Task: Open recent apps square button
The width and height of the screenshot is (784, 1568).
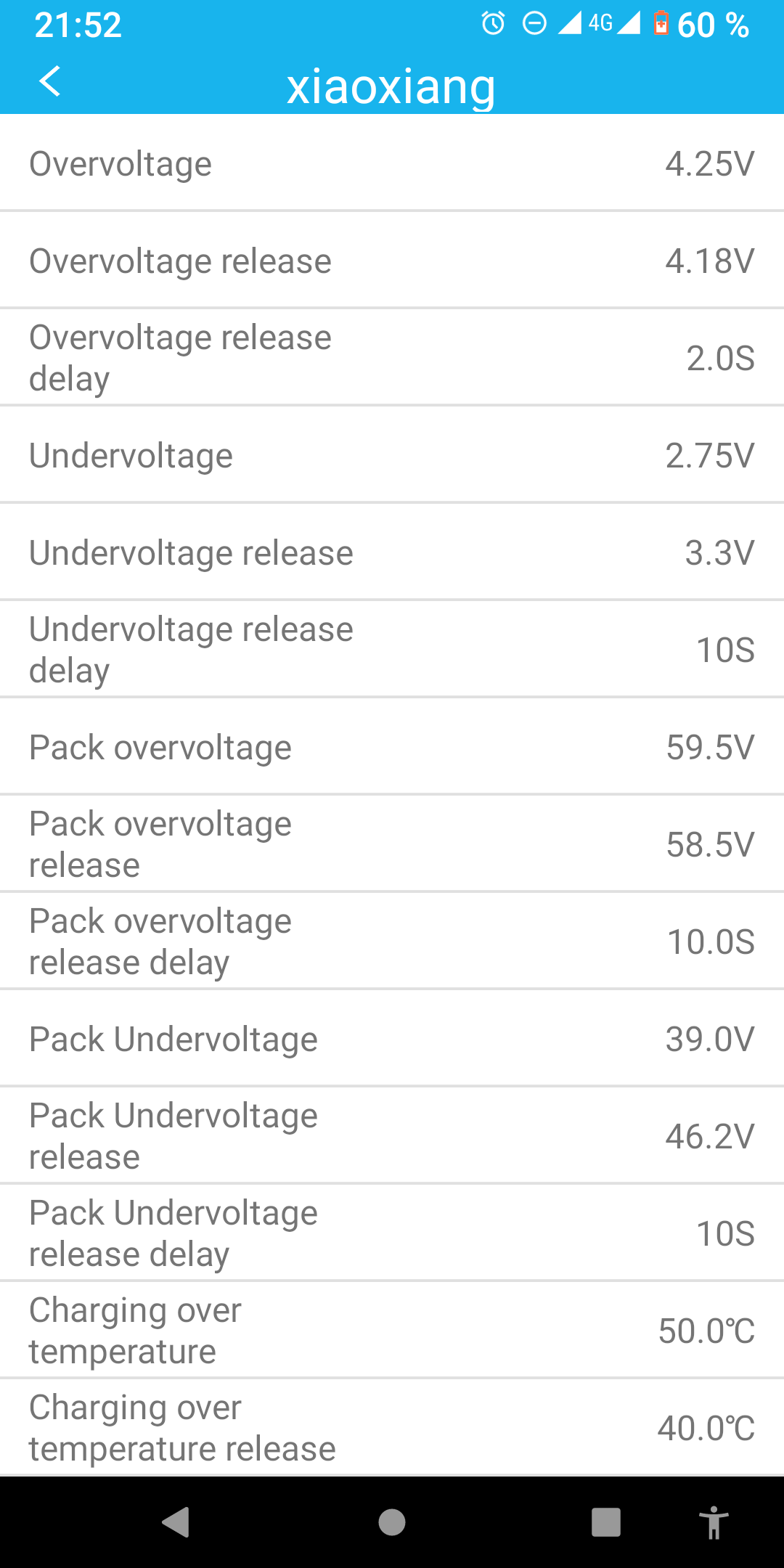Action: 605,1522
